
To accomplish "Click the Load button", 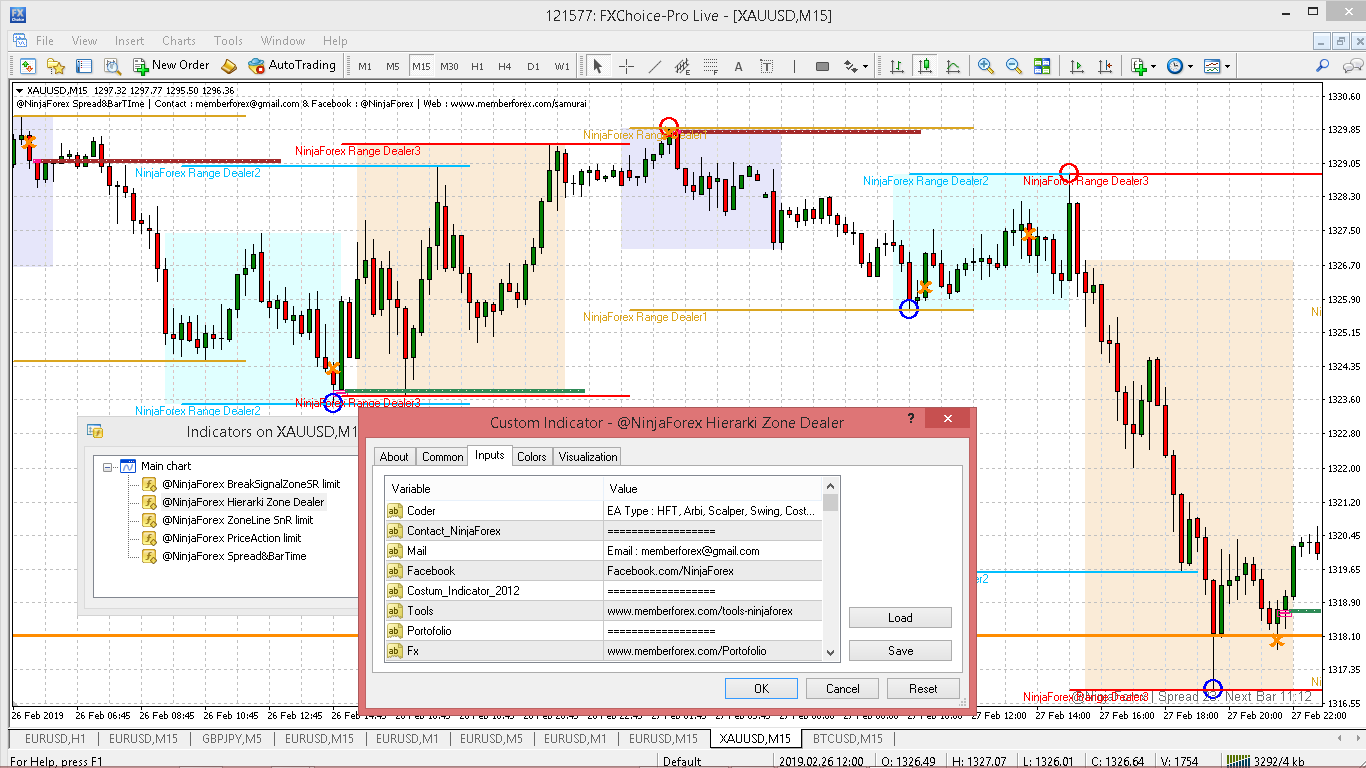I will pyautogui.click(x=900, y=617).
